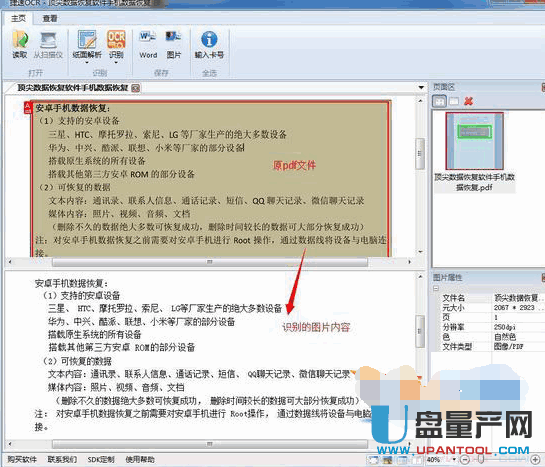The image size is (545, 467).
Task: Click the 输入卡号 info icon
Action: [x=209, y=44]
